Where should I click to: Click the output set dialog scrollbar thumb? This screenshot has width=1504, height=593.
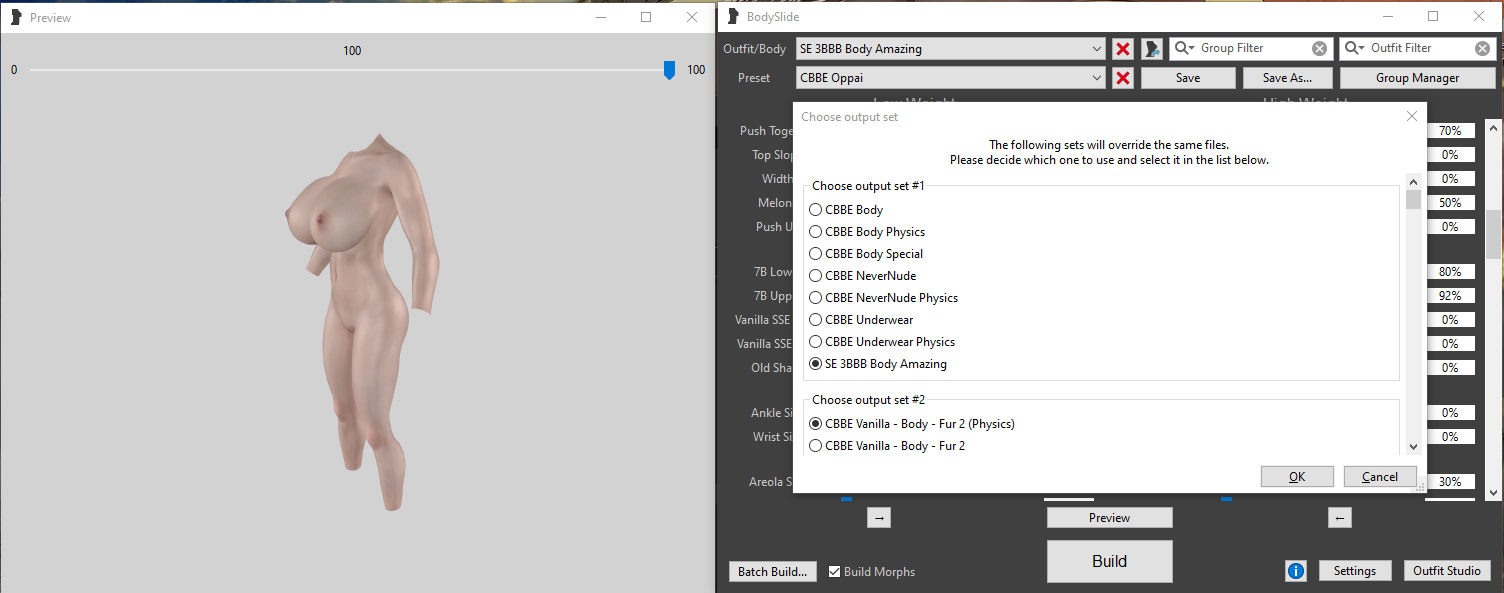[1413, 199]
